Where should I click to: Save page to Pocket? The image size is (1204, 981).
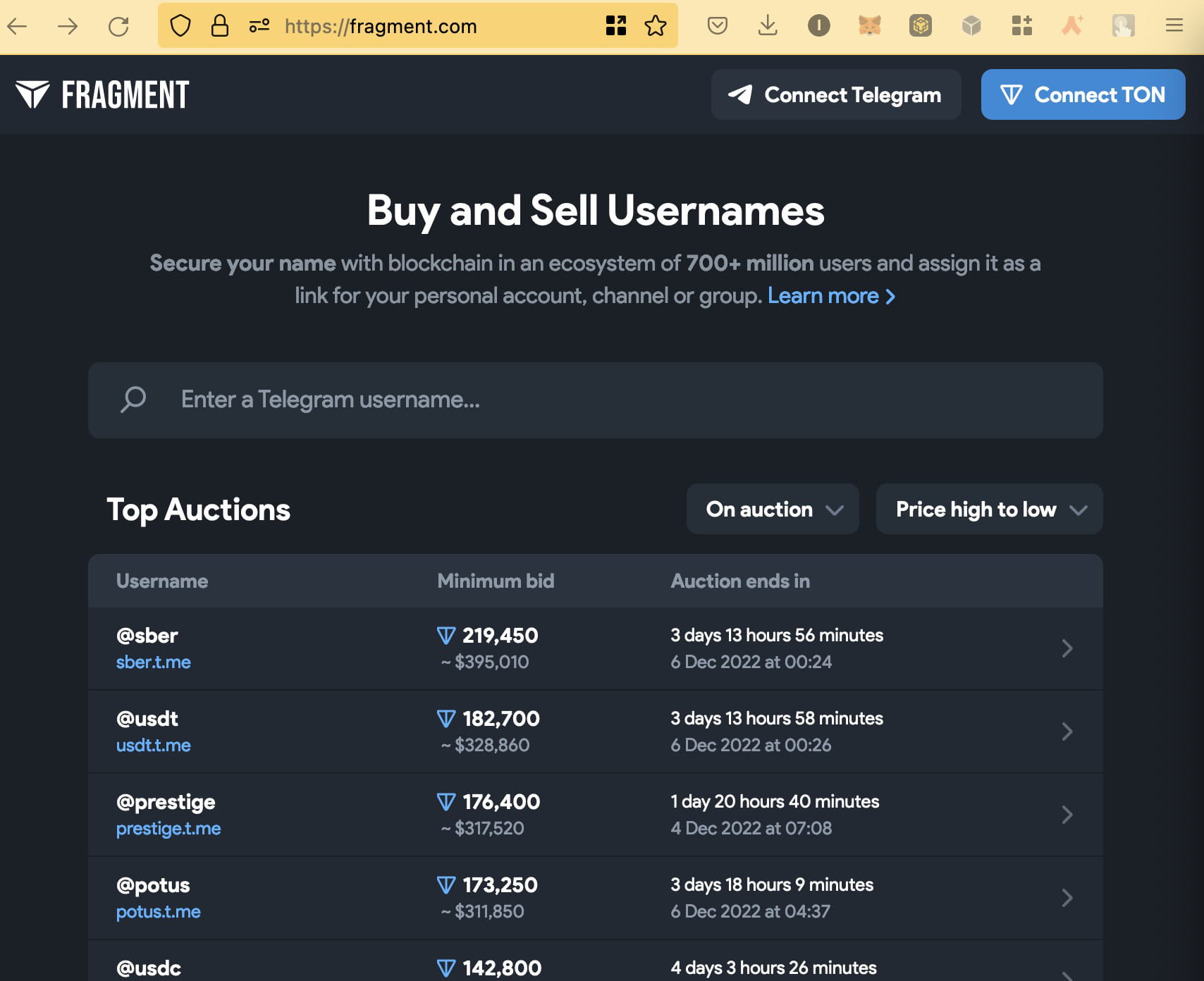click(717, 26)
